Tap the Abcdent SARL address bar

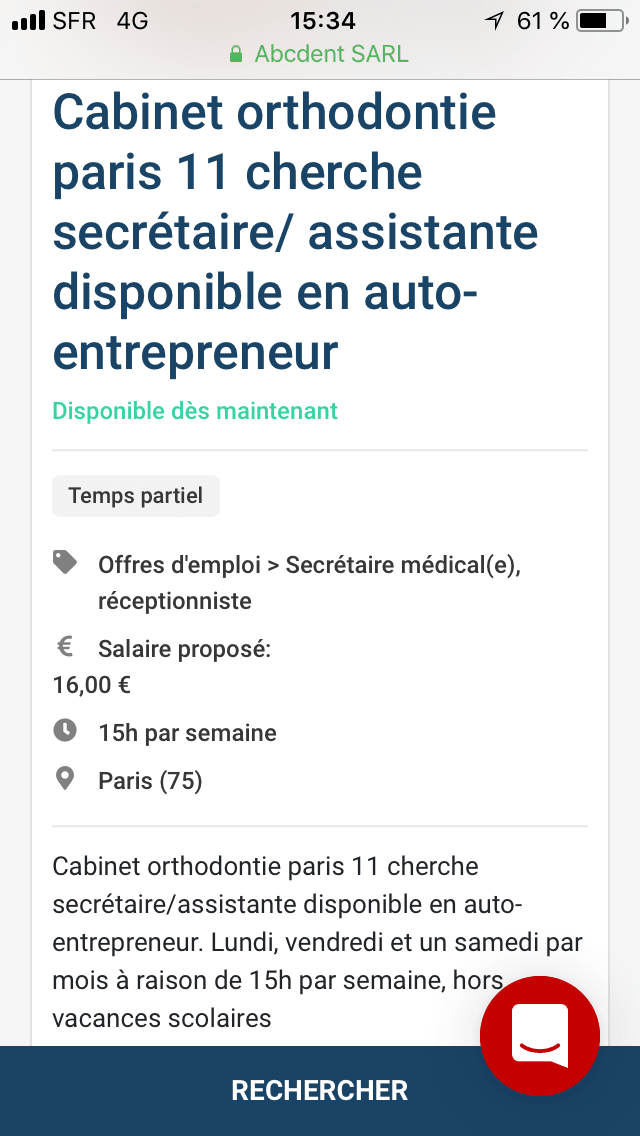pos(320,54)
